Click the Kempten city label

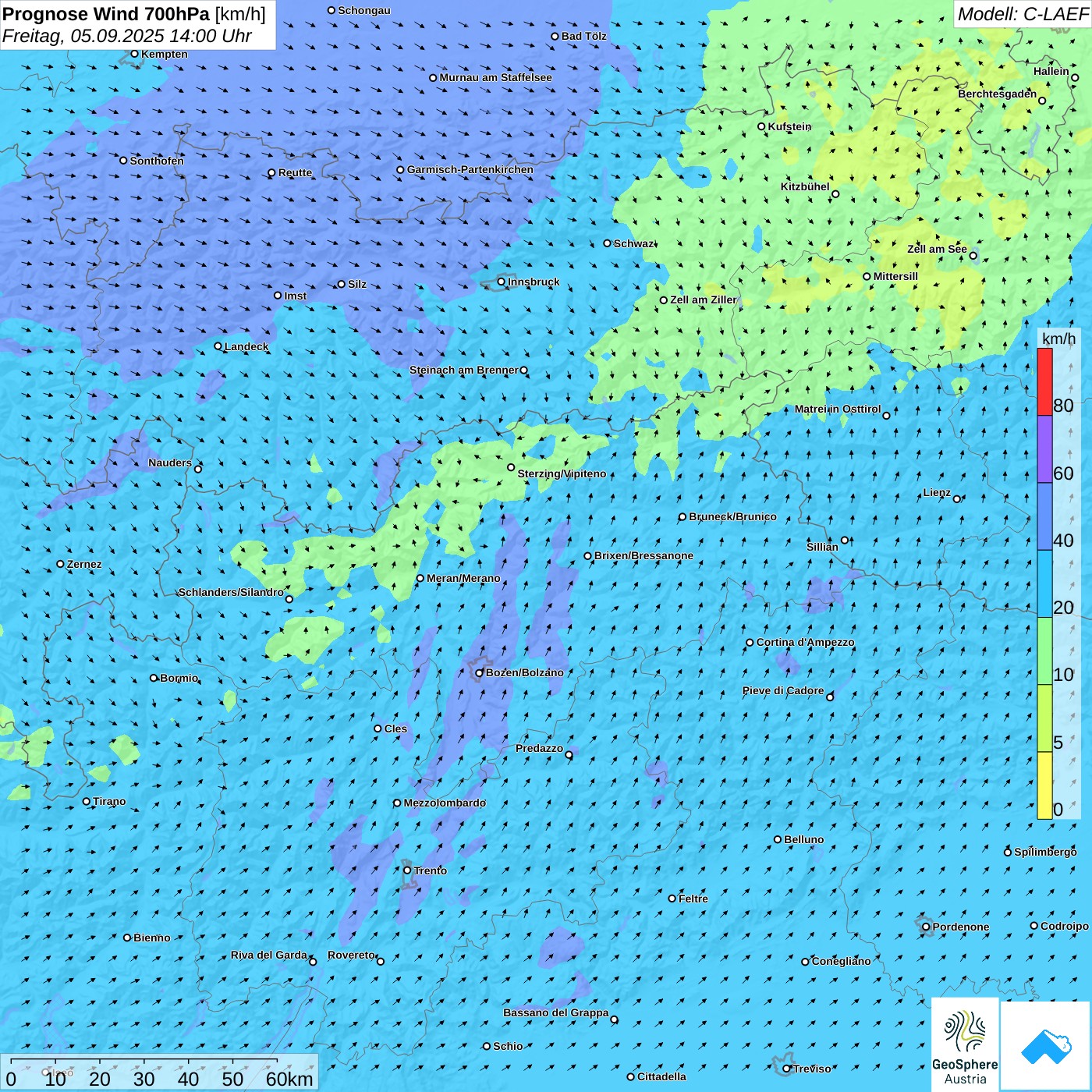tap(164, 54)
